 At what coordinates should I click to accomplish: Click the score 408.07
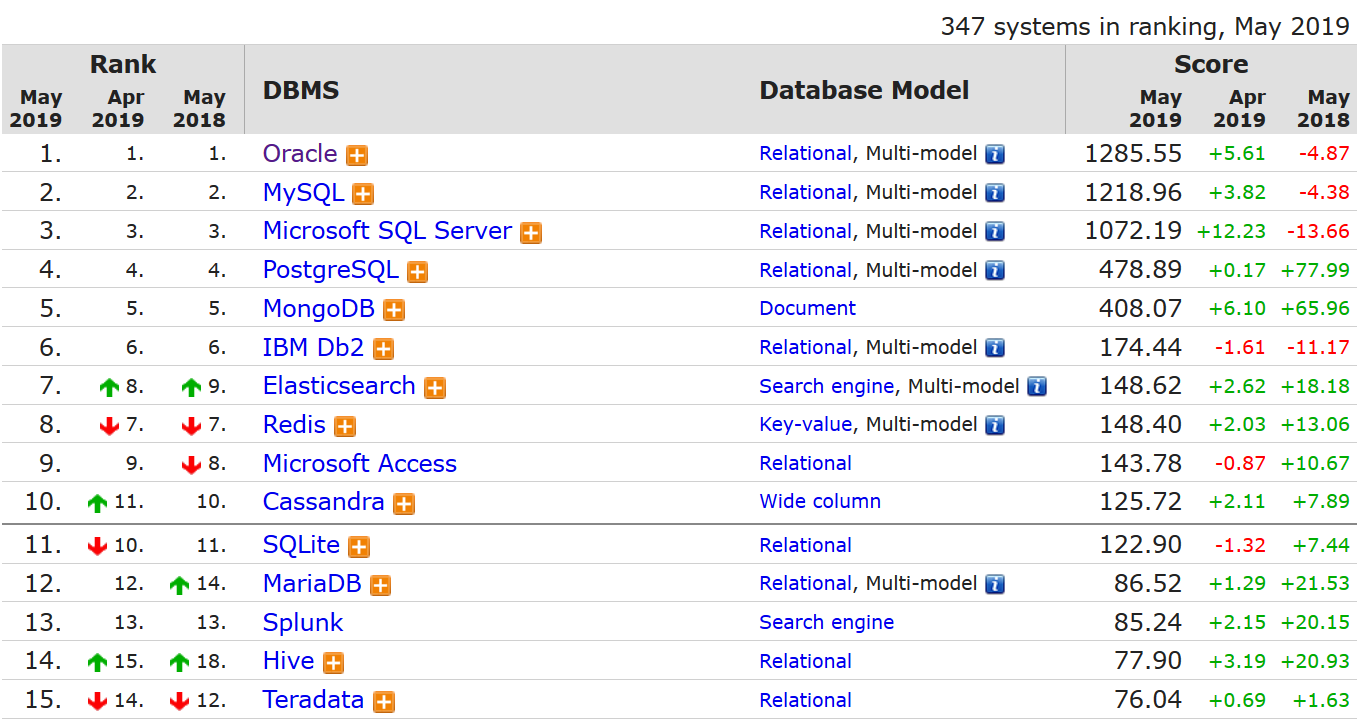pos(1140,308)
